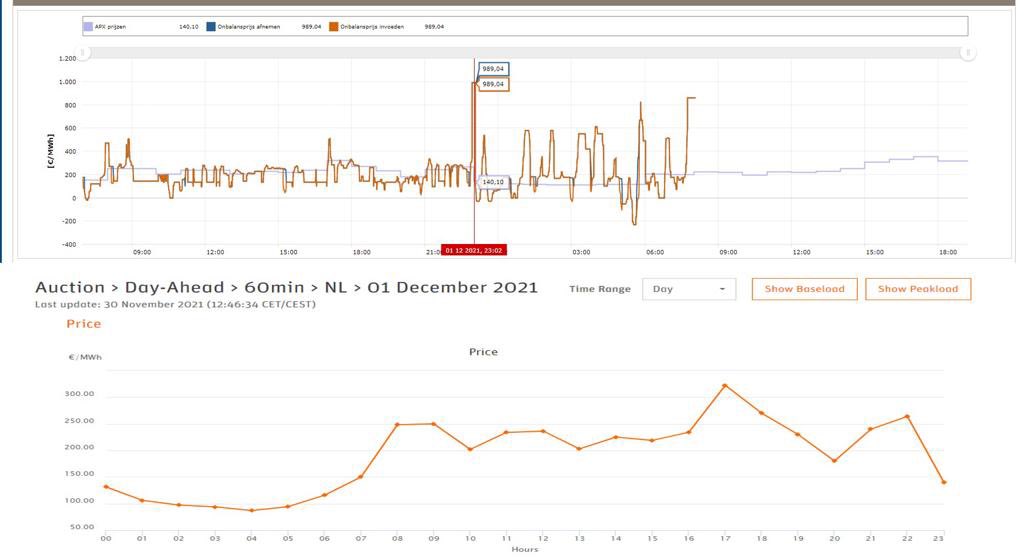Select the price data point at hour 22
The height and width of the screenshot is (558, 1024).
pos(907,417)
